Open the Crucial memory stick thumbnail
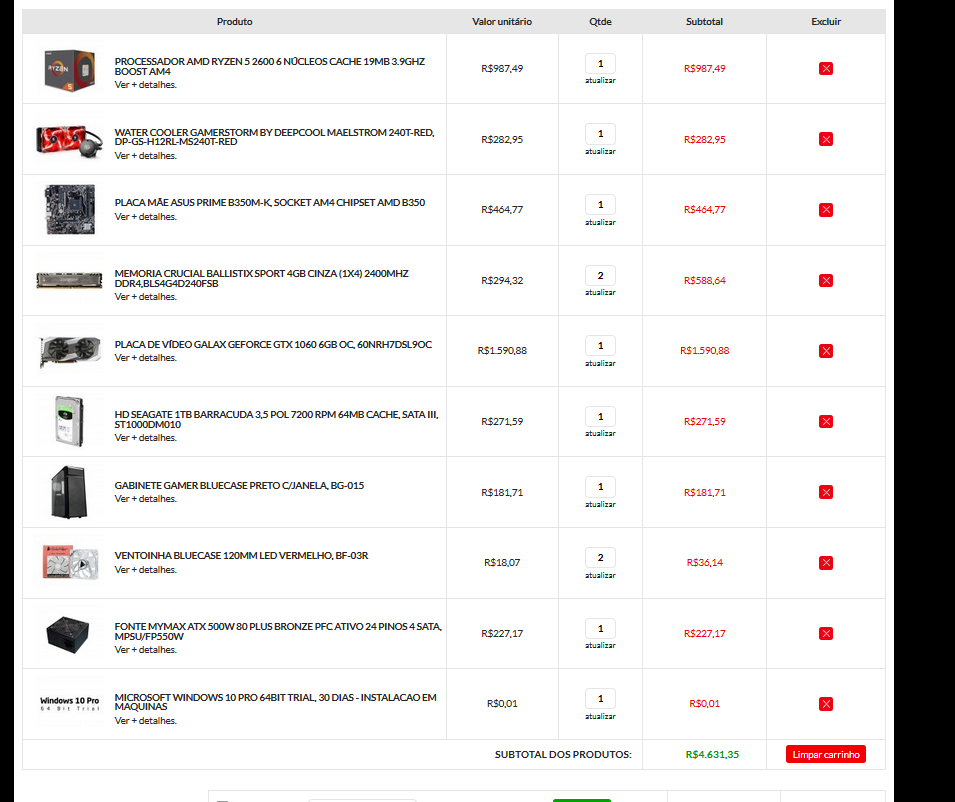955x802 pixels. click(69, 280)
